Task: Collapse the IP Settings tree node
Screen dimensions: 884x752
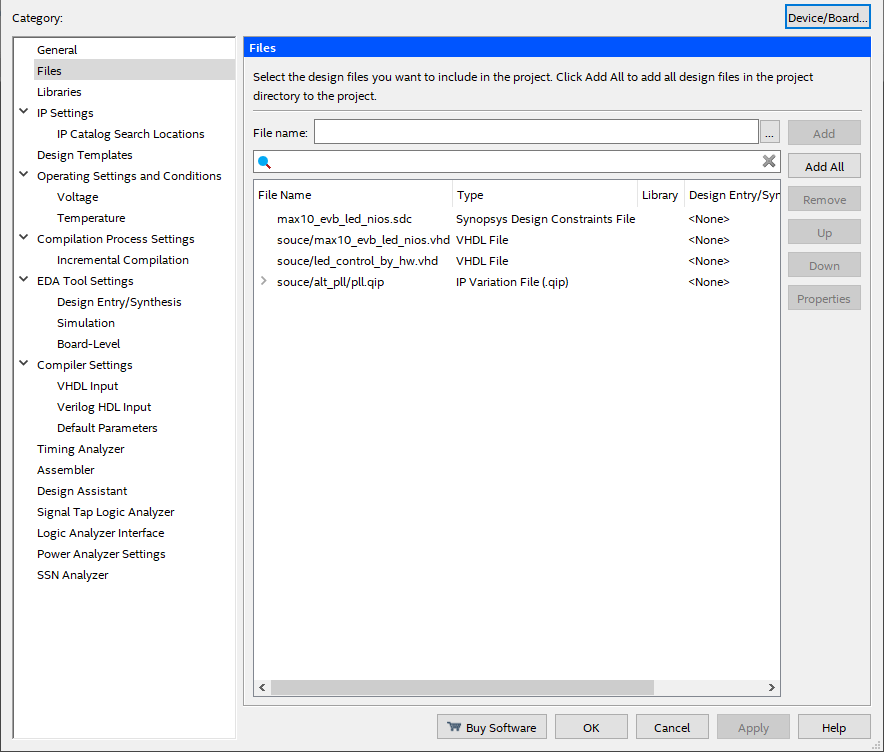Action: pyautogui.click(x=24, y=112)
